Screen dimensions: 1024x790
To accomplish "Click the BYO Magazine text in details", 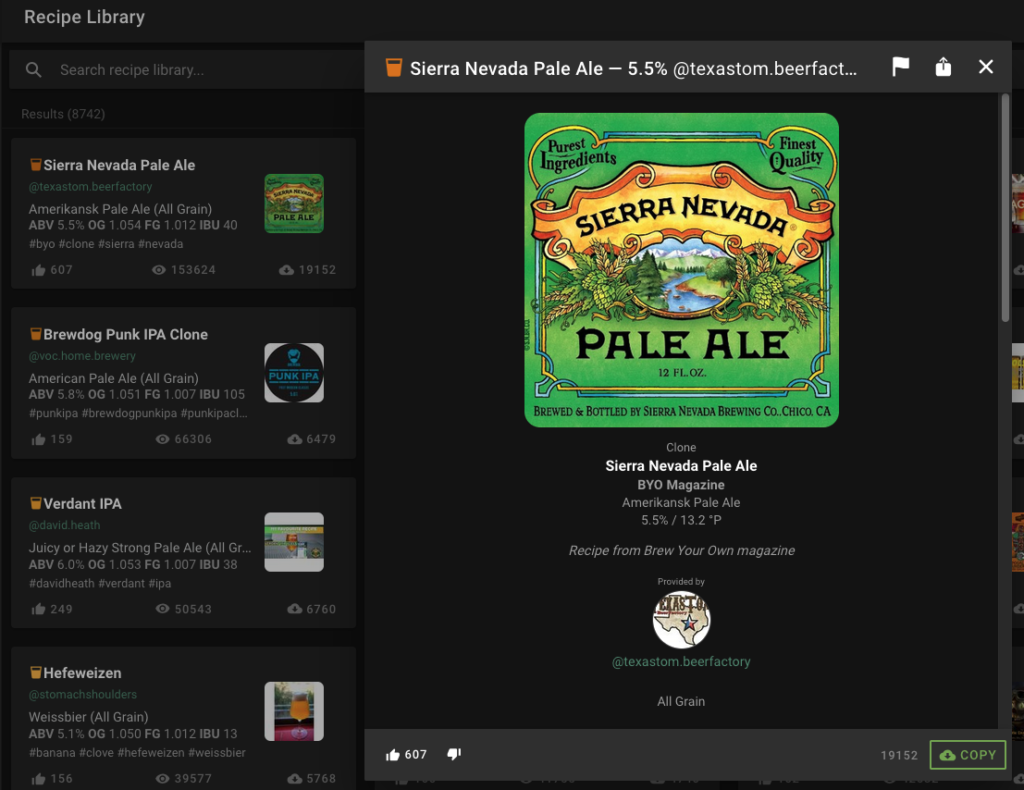I will (681, 485).
